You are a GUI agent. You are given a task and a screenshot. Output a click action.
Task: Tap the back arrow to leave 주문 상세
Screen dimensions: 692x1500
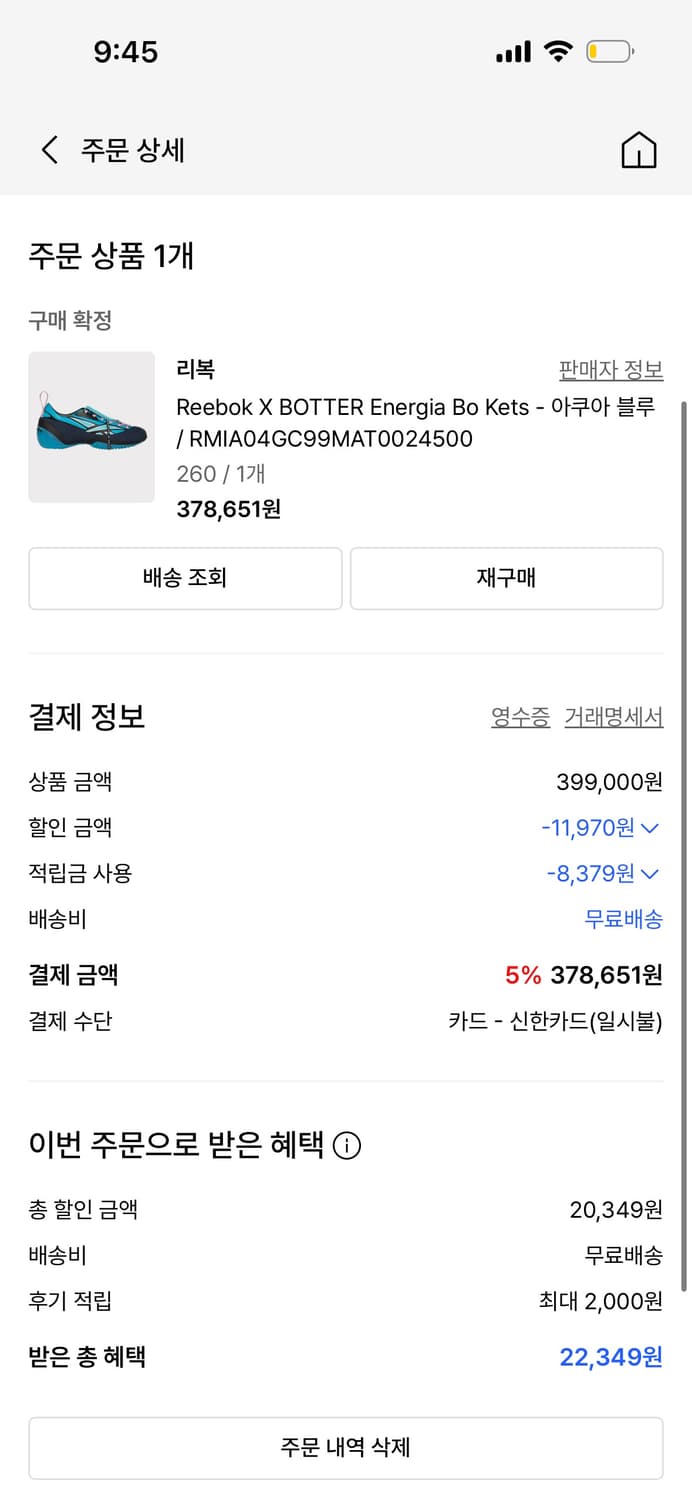(47, 147)
